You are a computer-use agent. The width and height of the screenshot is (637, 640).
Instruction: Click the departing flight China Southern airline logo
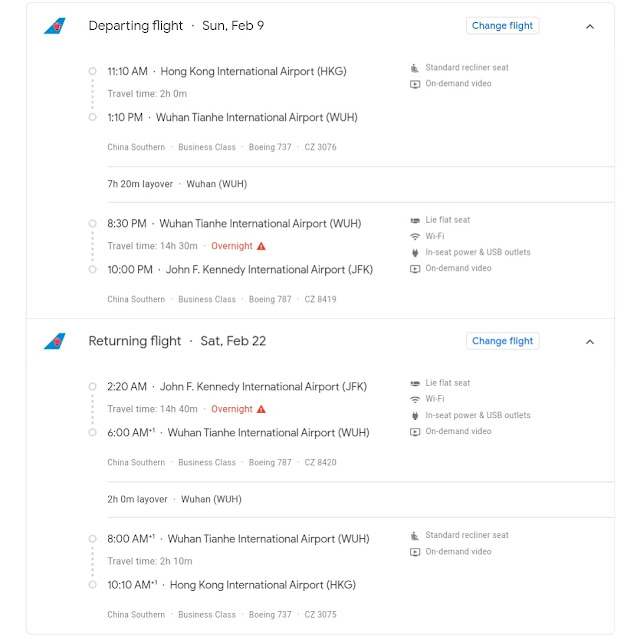(54, 26)
